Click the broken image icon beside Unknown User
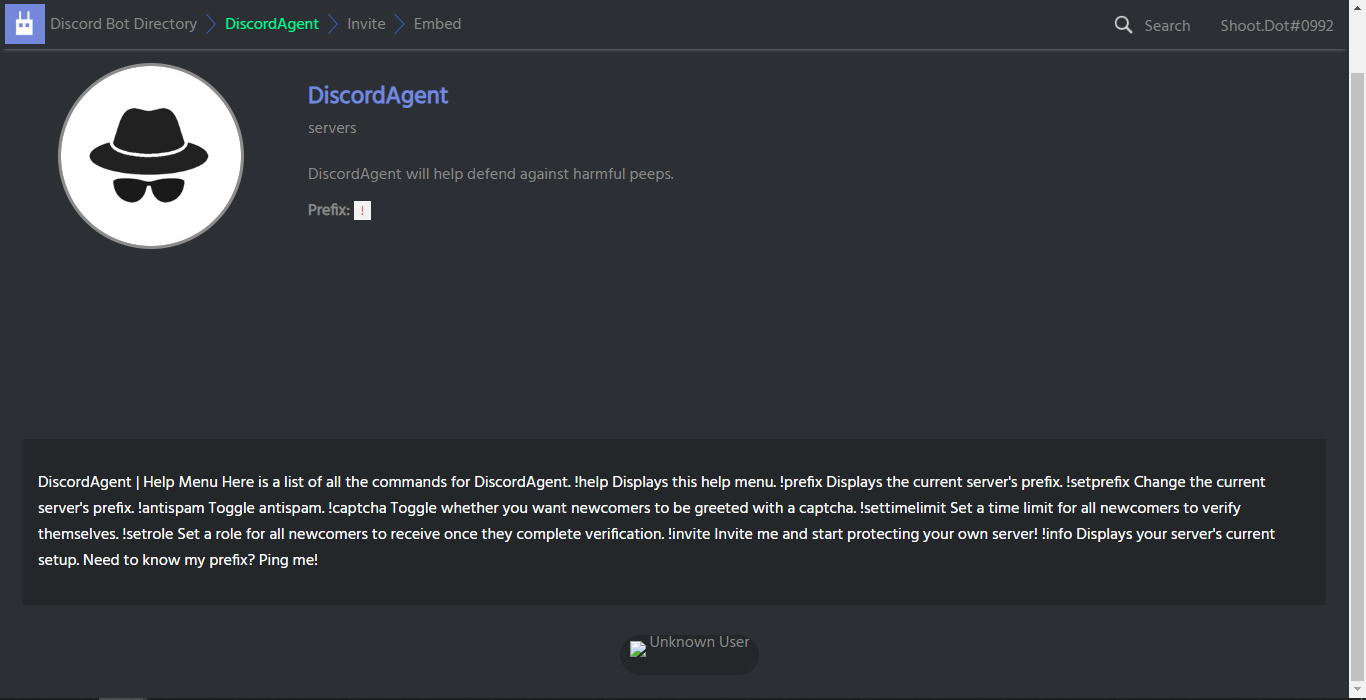Viewport: 1366px width, 700px height. 638,648
